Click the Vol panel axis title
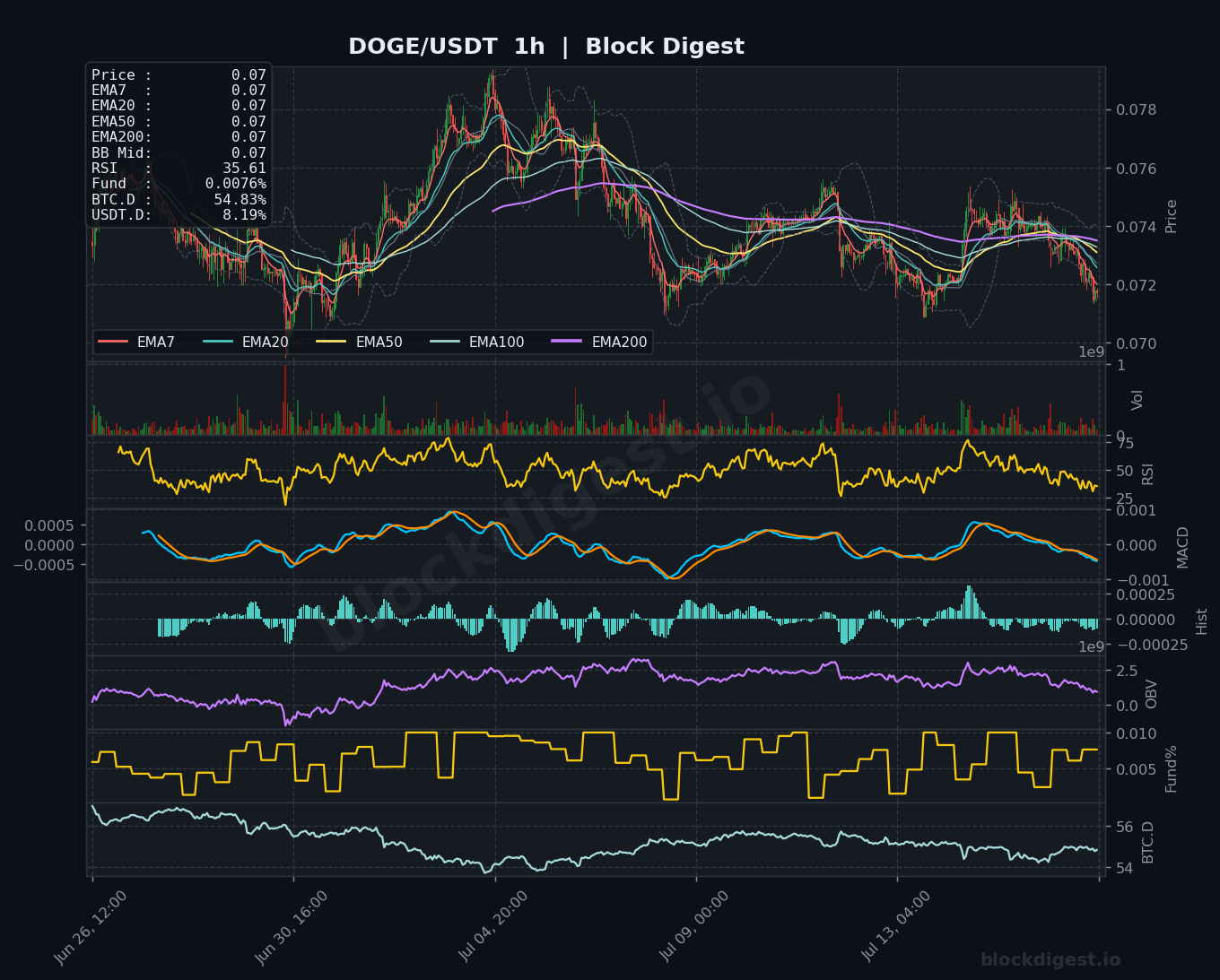The width and height of the screenshot is (1220, 980). pos(1137,400)
